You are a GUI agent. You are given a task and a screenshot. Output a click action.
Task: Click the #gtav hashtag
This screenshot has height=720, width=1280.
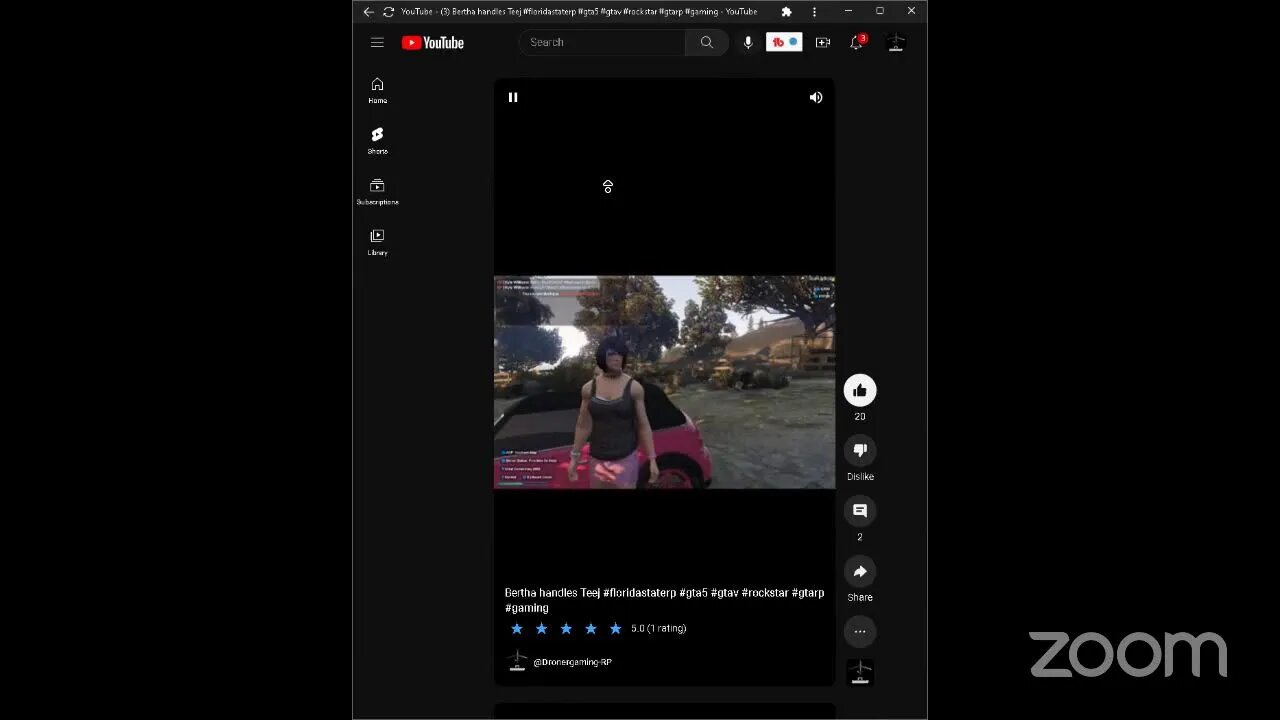(725, 593)
